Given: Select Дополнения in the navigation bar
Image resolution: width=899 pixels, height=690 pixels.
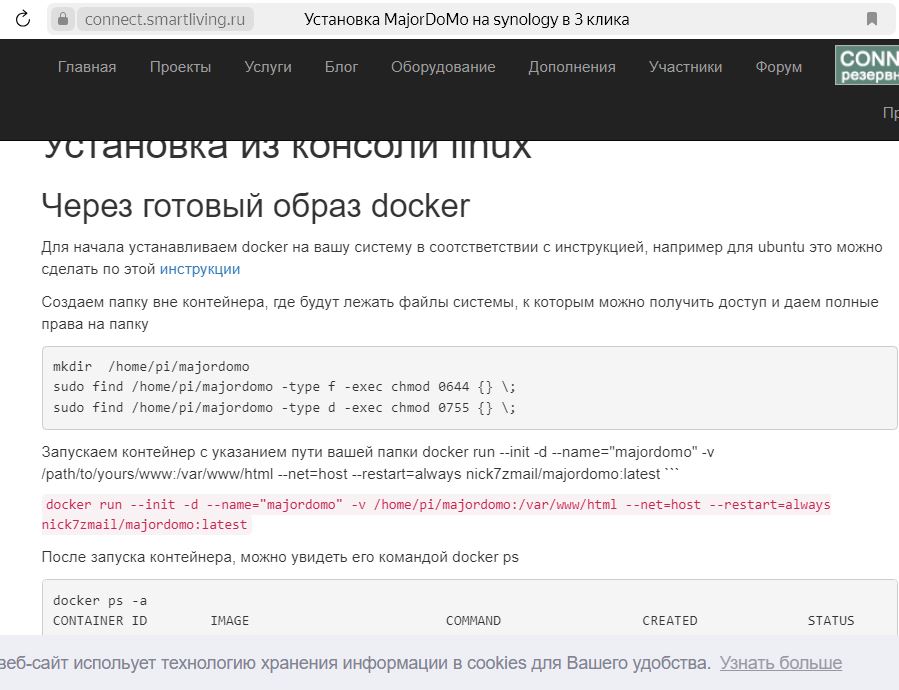Looking at the screenshot, I should [x=572, y=67].
